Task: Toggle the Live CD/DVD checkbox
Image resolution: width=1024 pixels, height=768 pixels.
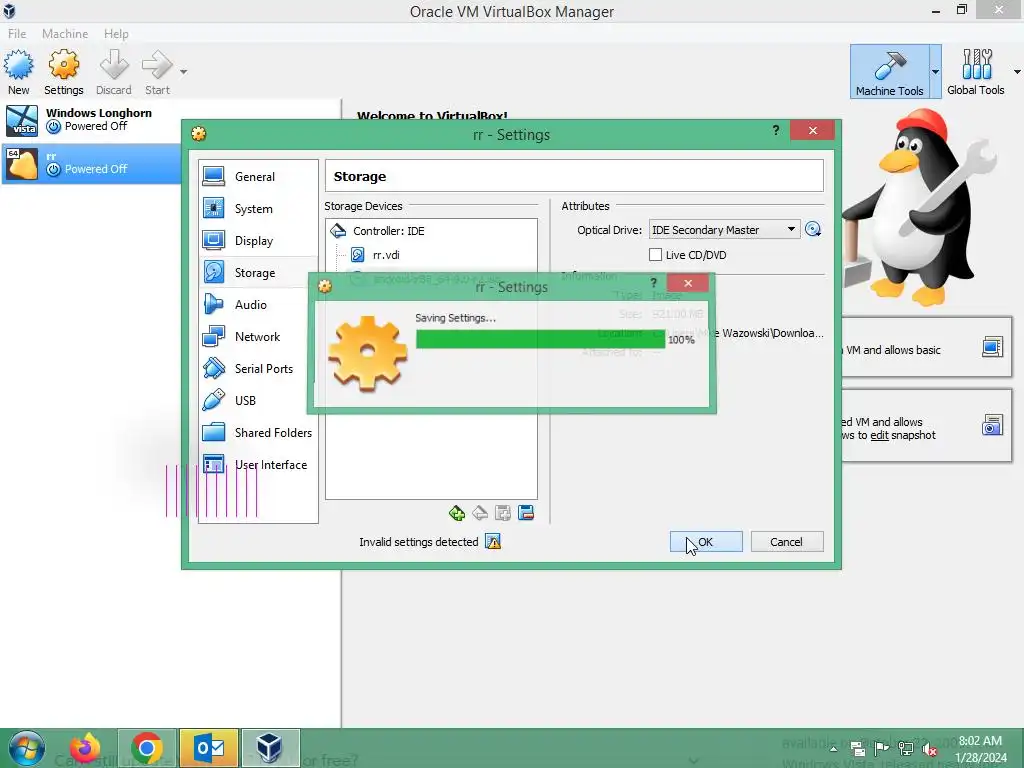Action: [655, 255]
